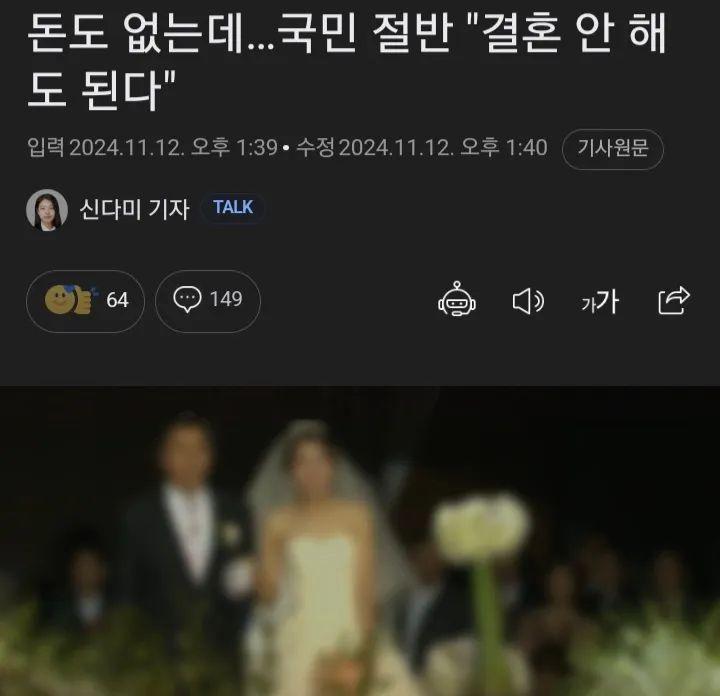This screenshot has height=696, width=720.
Task: Change font size with 가가 icon
Action: [600, 302]
